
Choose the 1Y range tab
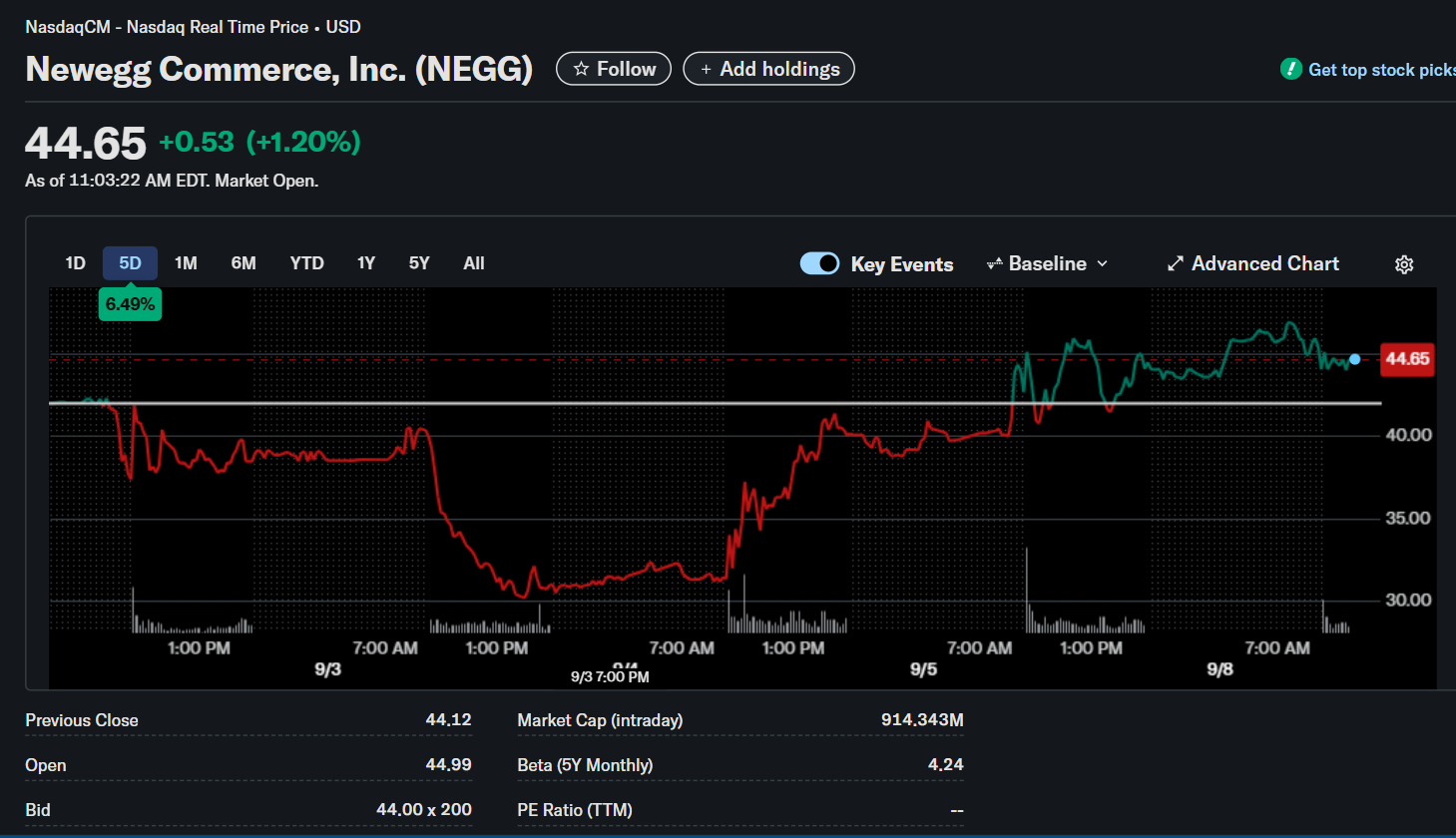click(366, 263)
